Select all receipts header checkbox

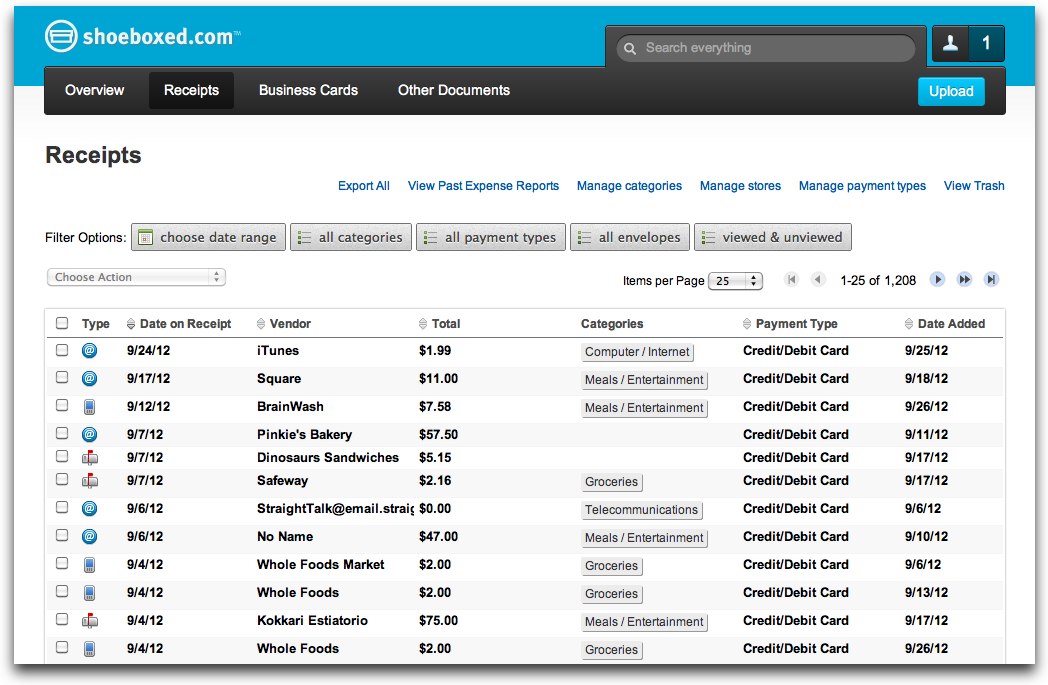62,323
